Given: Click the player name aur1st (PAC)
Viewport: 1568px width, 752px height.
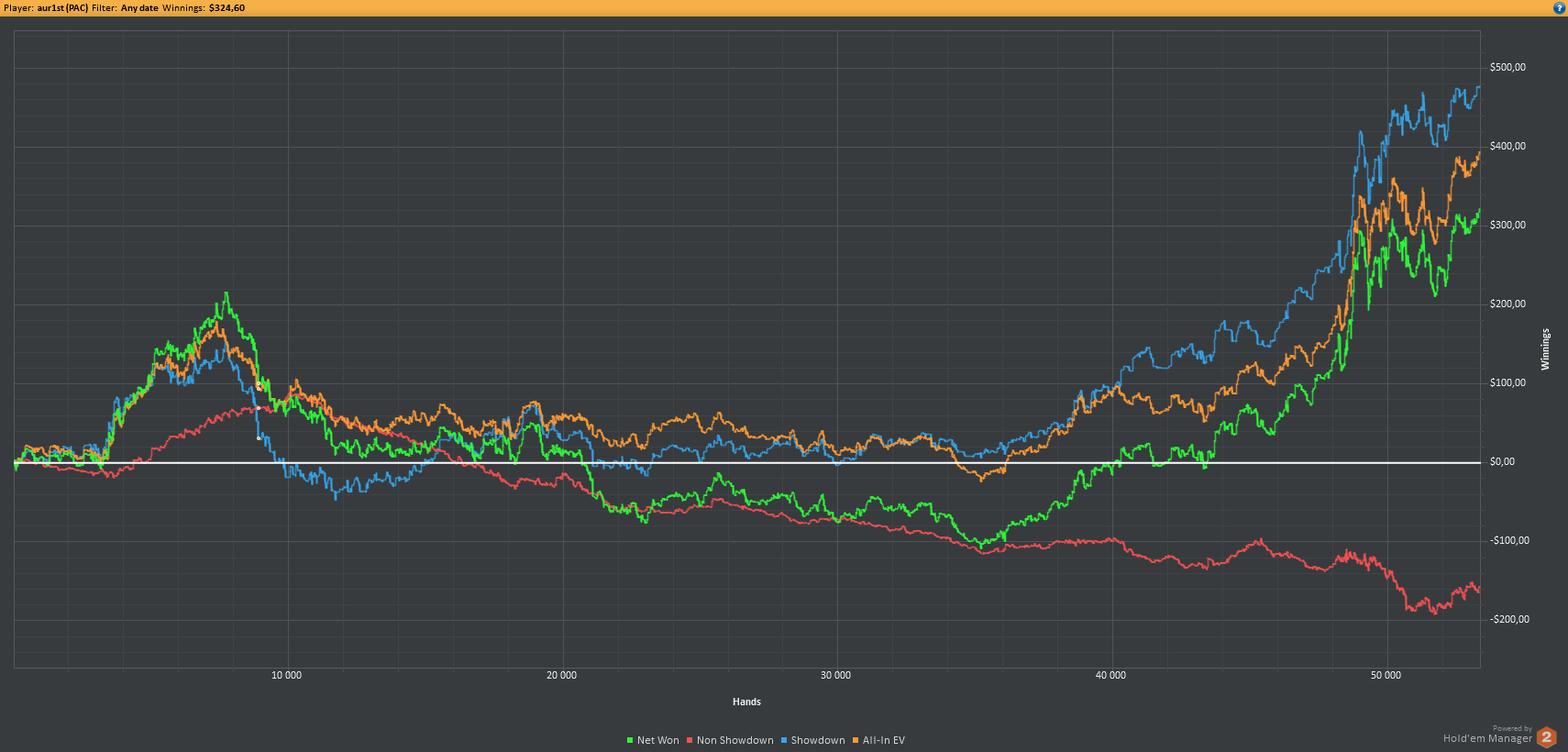Looking at the screenshot, I should click(62, 8).
